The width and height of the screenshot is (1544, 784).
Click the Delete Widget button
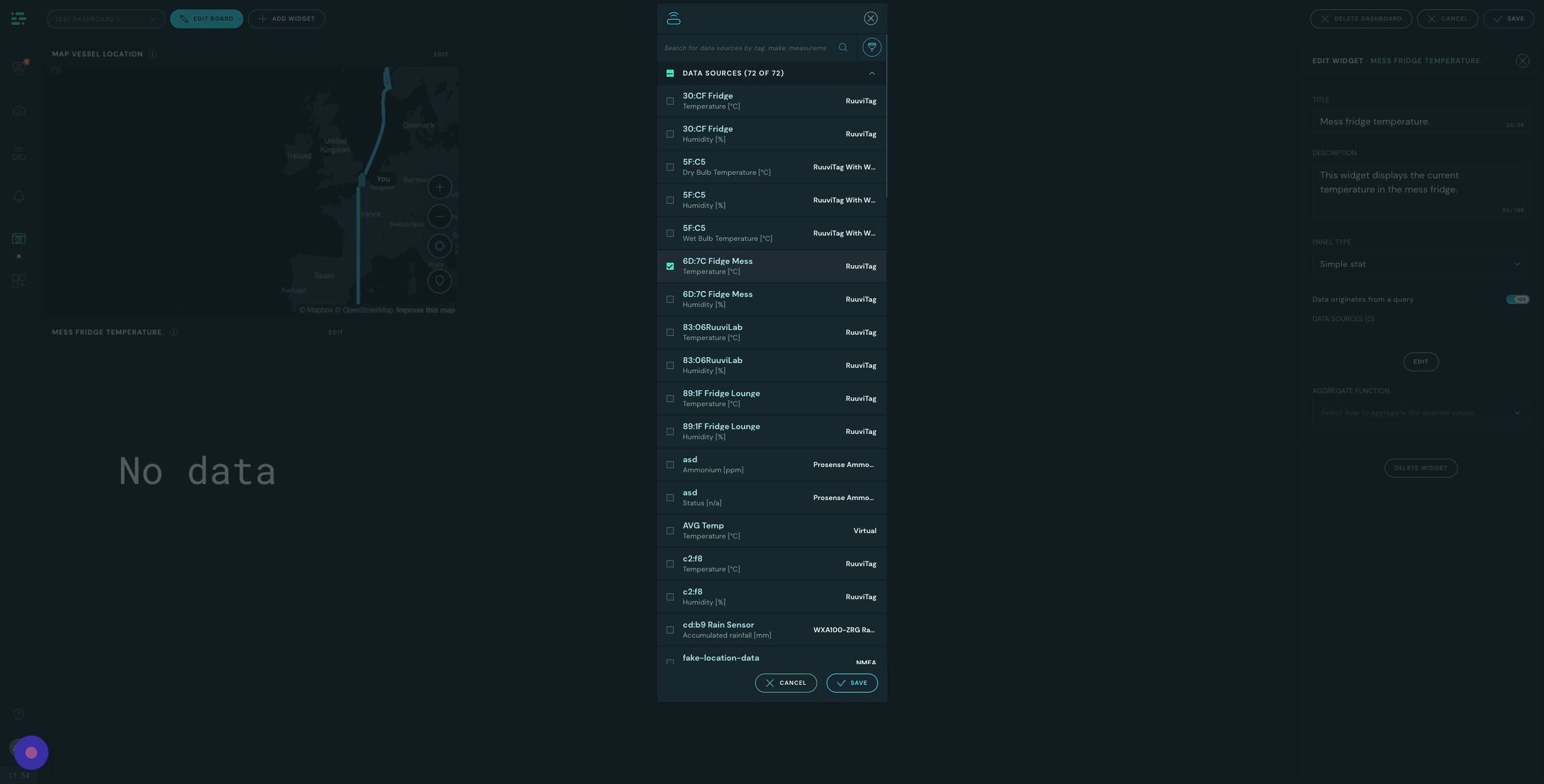click(1420, 468)
